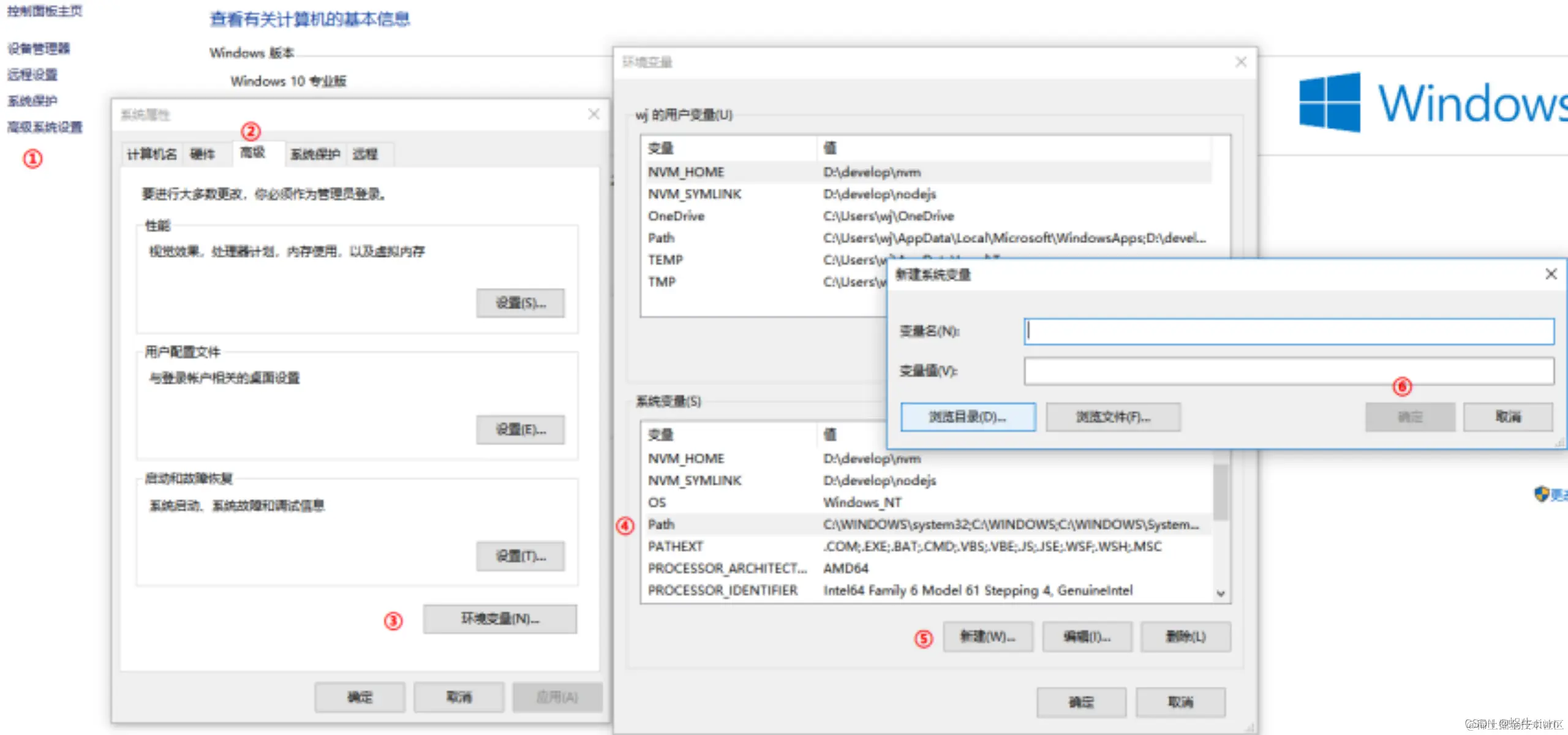Open 高级系统设置 link in sidebar
1568x735 pixels.
pos(45,127)
